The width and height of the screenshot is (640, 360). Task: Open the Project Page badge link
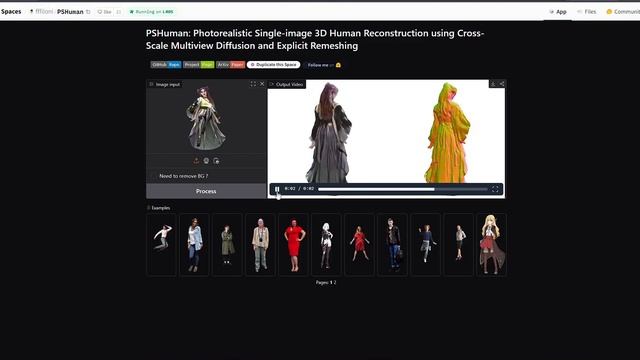tap(199, 64)
